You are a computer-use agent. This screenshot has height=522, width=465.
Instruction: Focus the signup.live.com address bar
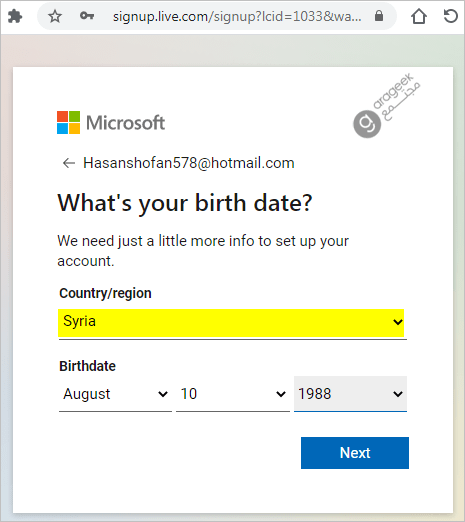pyautogui.click(x=237, y=16)
